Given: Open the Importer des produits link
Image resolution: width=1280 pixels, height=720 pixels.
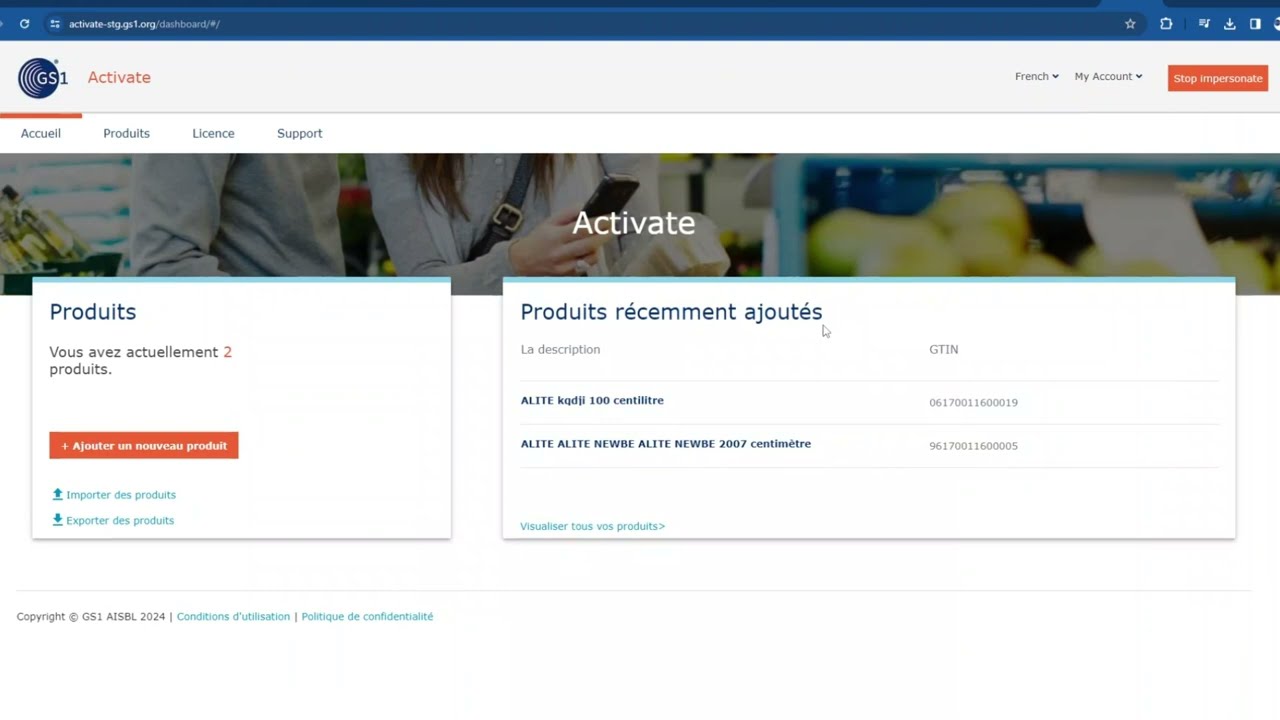Looking at the screenshot, I should click(121, 495).
